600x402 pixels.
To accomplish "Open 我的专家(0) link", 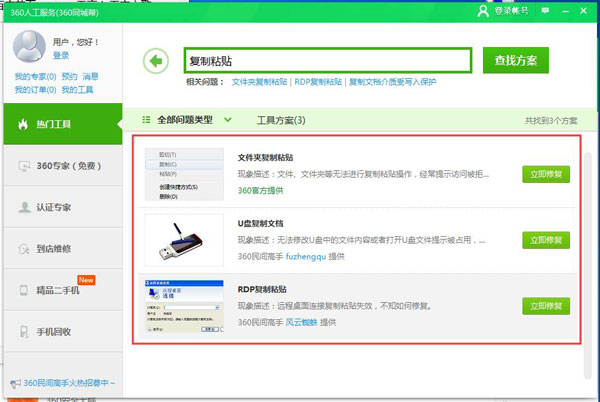I will [x=35, y=76].
